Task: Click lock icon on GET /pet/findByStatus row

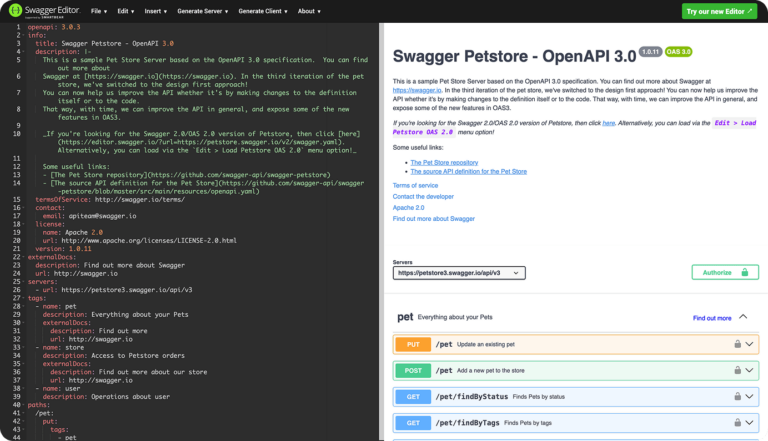Action: pos(736,397)
